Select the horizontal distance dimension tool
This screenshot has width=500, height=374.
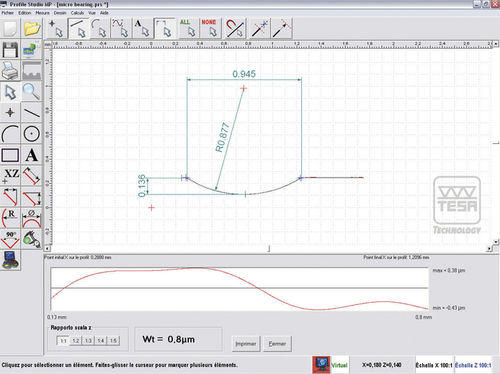(x=10, y=197)
